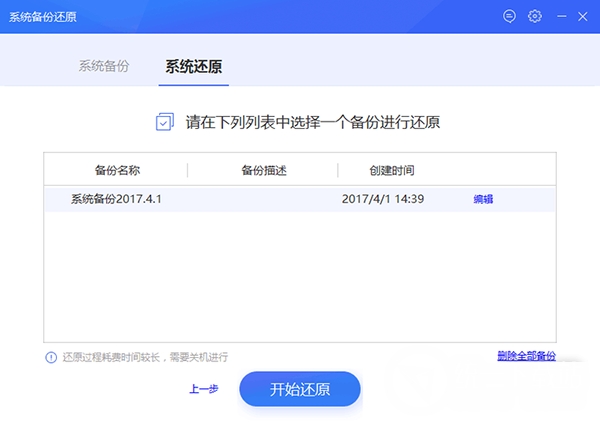Click the info icon beside the restore warning
The image size is (600, 426).
[50, 357]
